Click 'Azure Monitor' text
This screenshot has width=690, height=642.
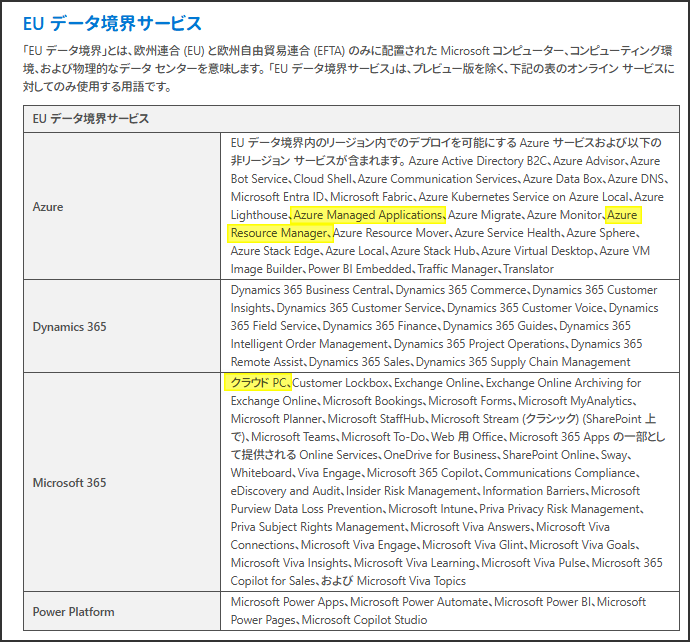(564, 215)
